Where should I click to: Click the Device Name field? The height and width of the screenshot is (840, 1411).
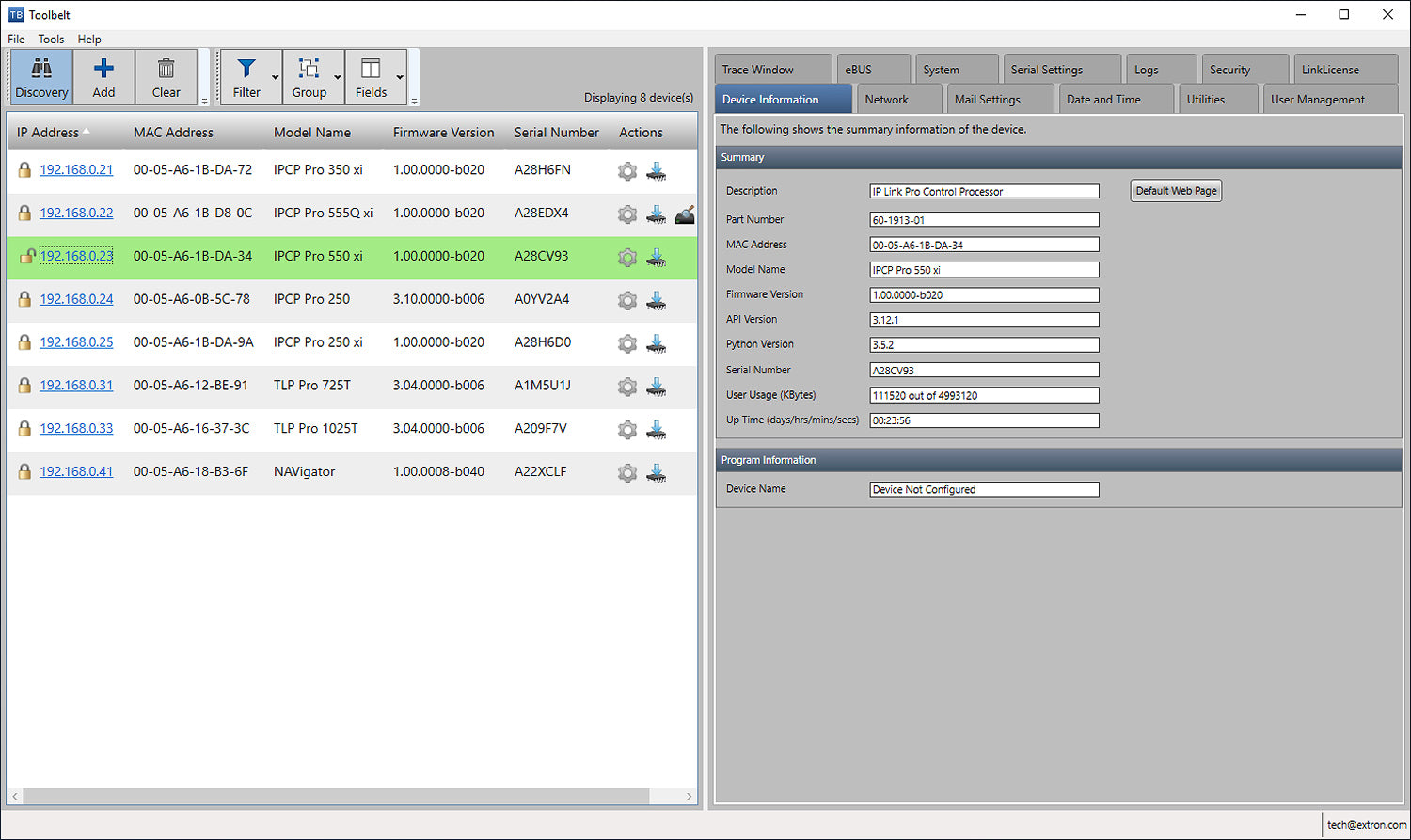click(984, 489)
